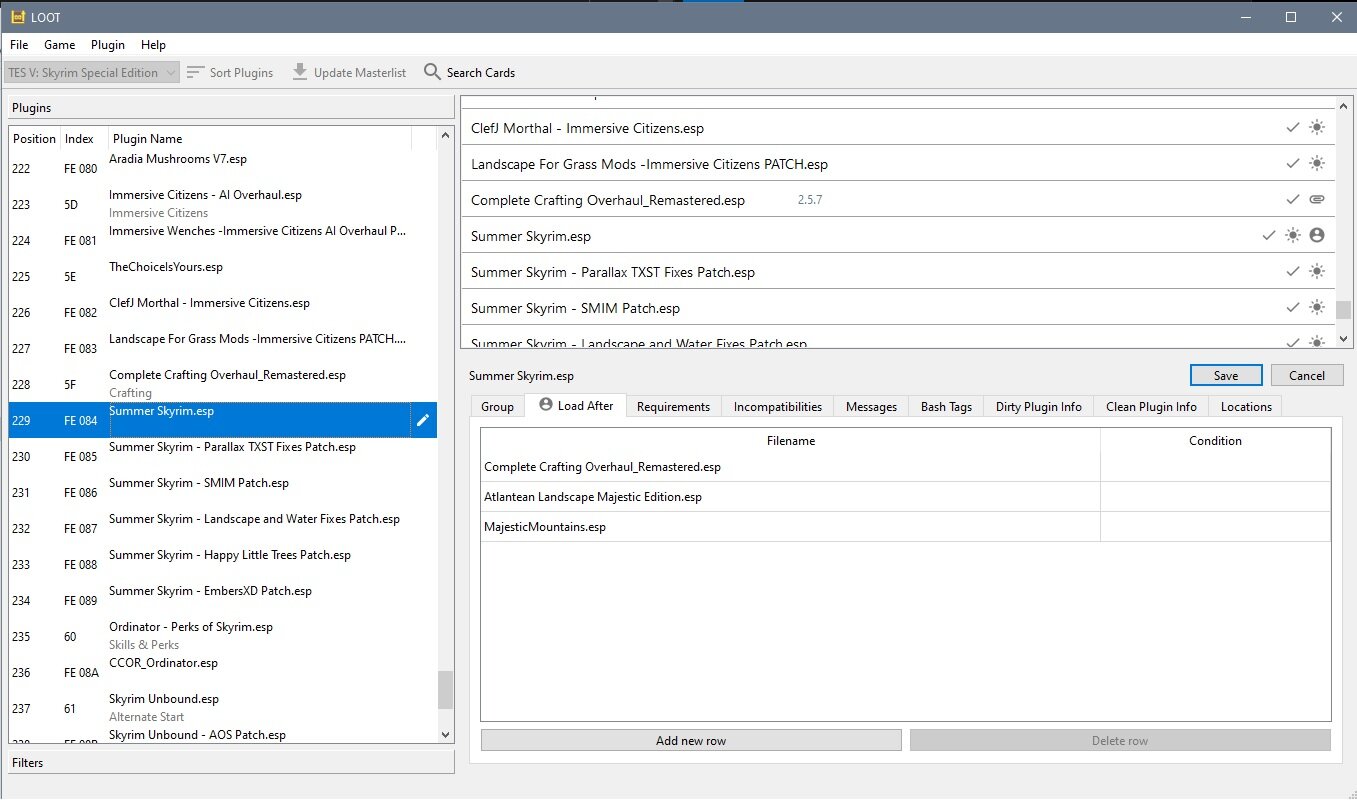Click the Sort Plugins toolbar icon

pos(195,72)
